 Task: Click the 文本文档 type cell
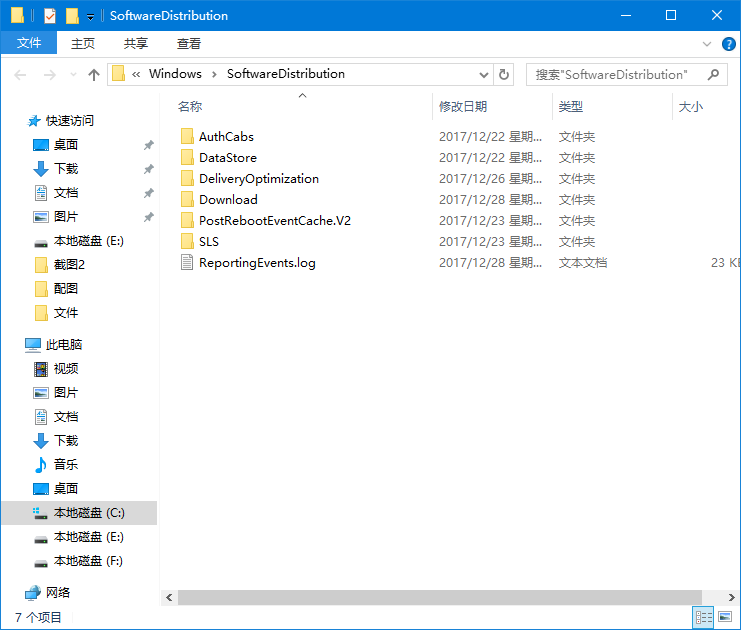pos(583,263)
